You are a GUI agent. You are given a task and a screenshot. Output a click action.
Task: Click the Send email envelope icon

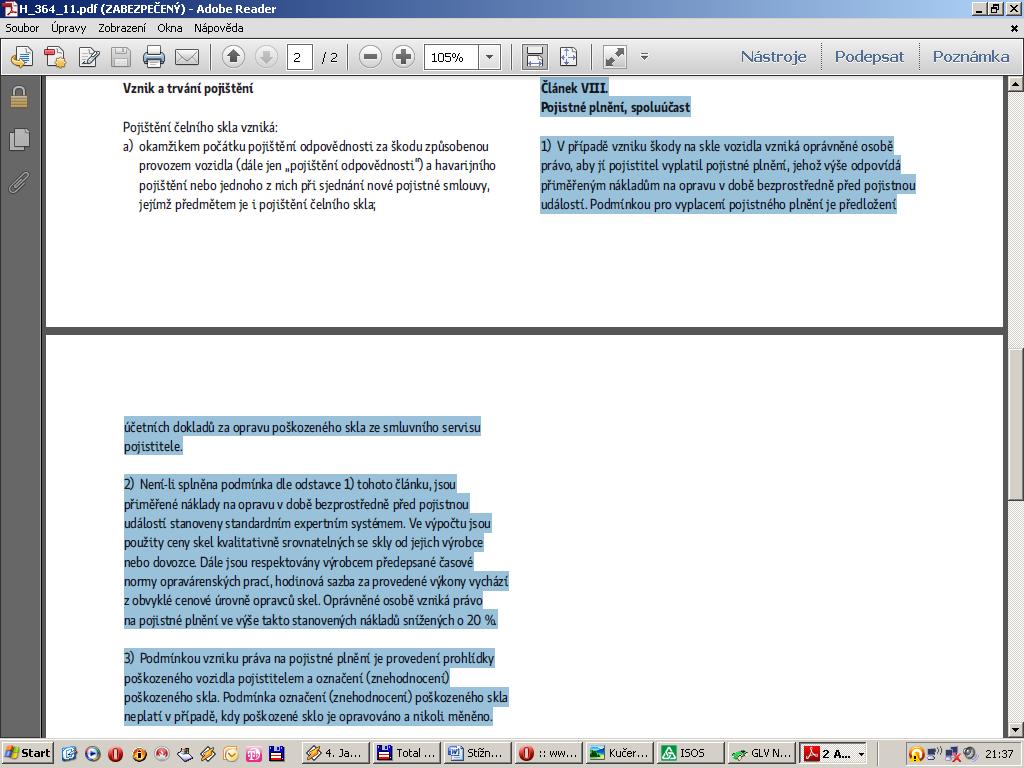pos(187,57)
